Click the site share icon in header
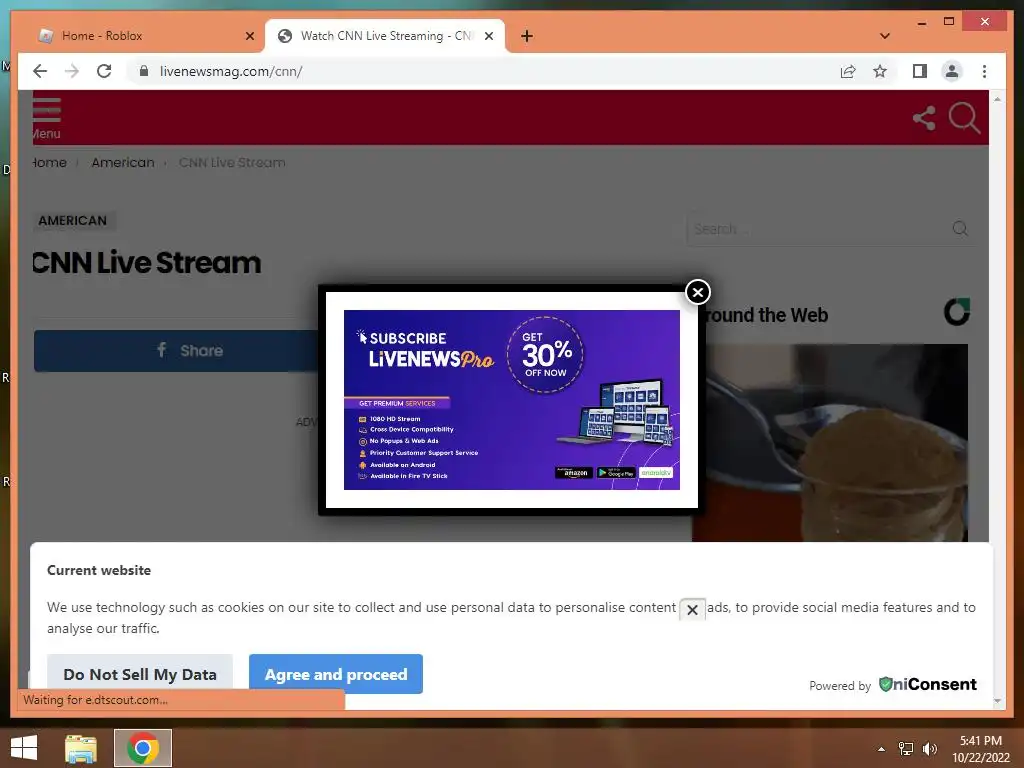The height and width of the screenshot is (768, 1024). pyautogui.click(x=924, y=118)
